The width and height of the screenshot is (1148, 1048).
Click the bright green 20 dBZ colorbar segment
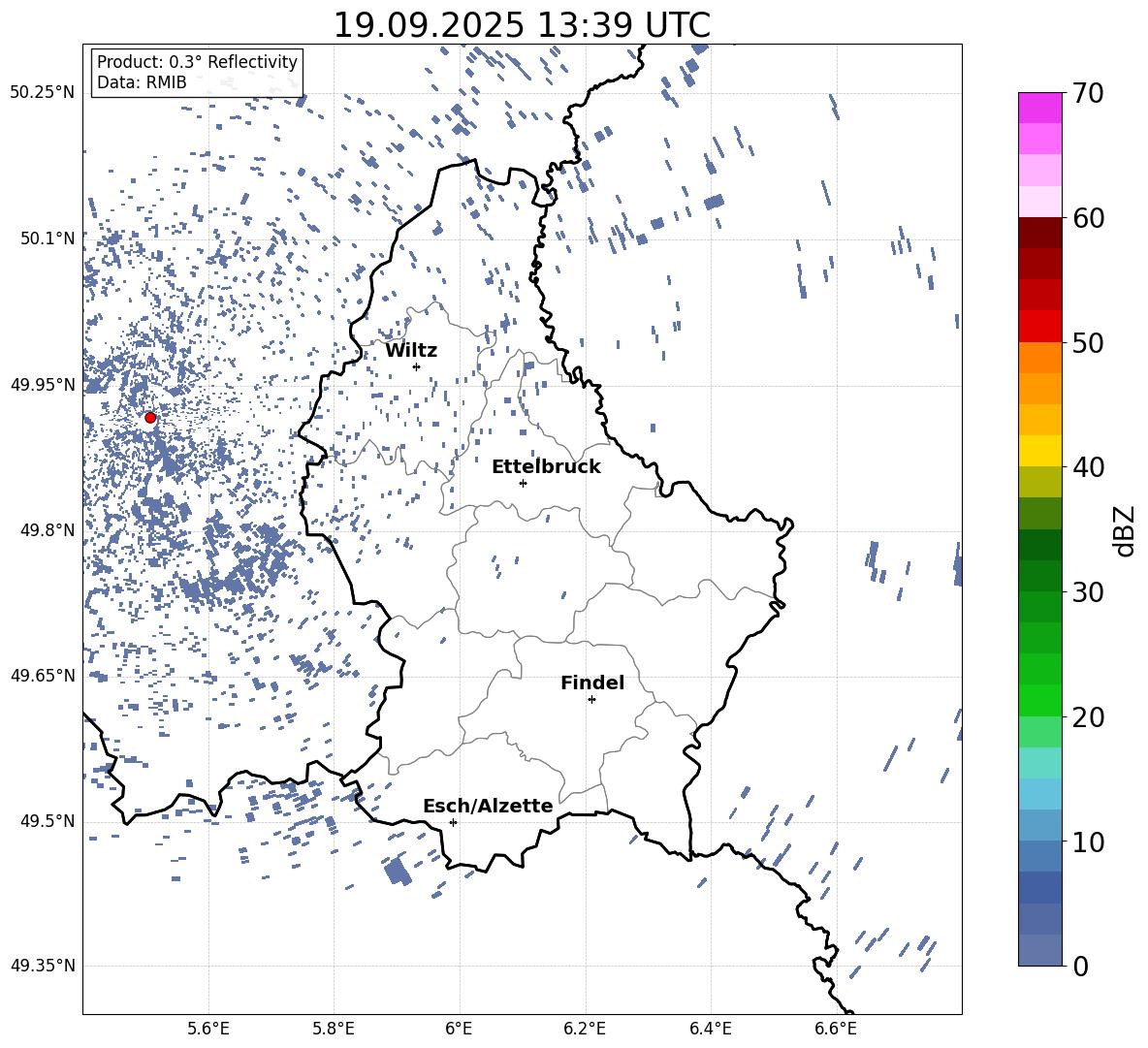(x=1040, y=701)
